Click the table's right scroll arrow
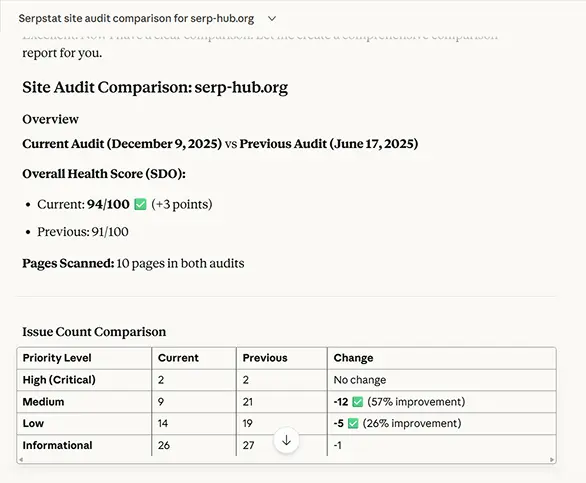Image resolution: width=586 pixels, height=483 pixels. tap(552, 460)
